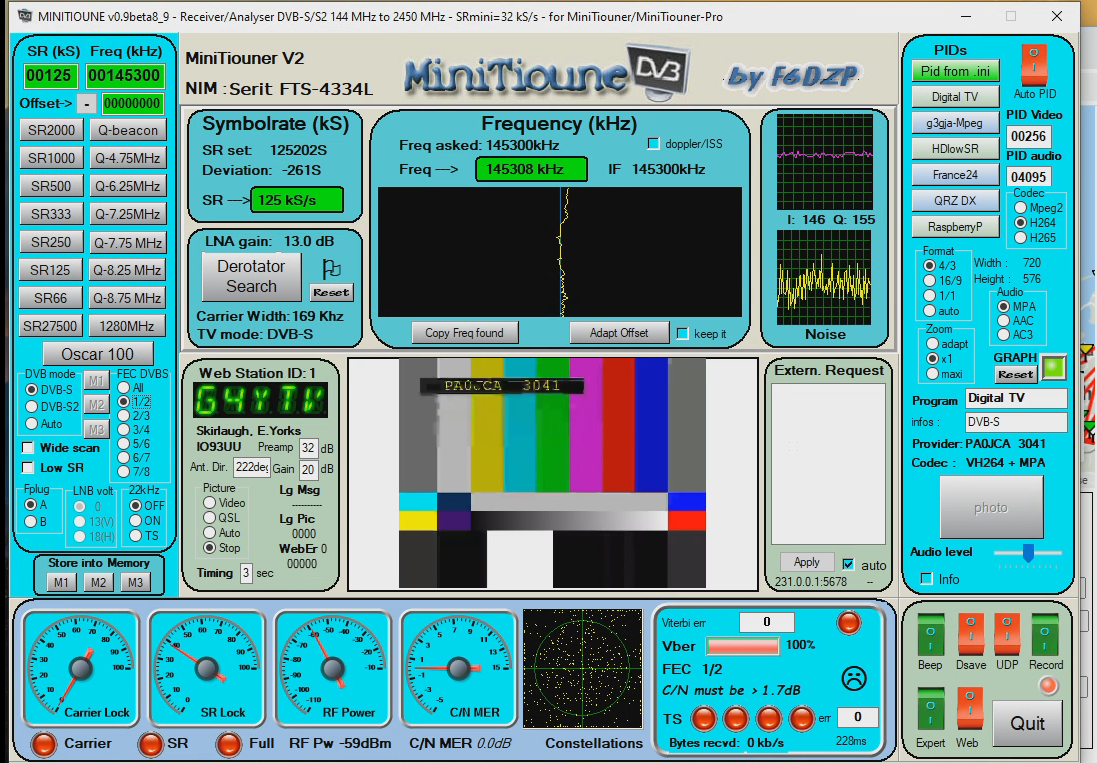Select Zoom maxi radio button

pos(933,374)
